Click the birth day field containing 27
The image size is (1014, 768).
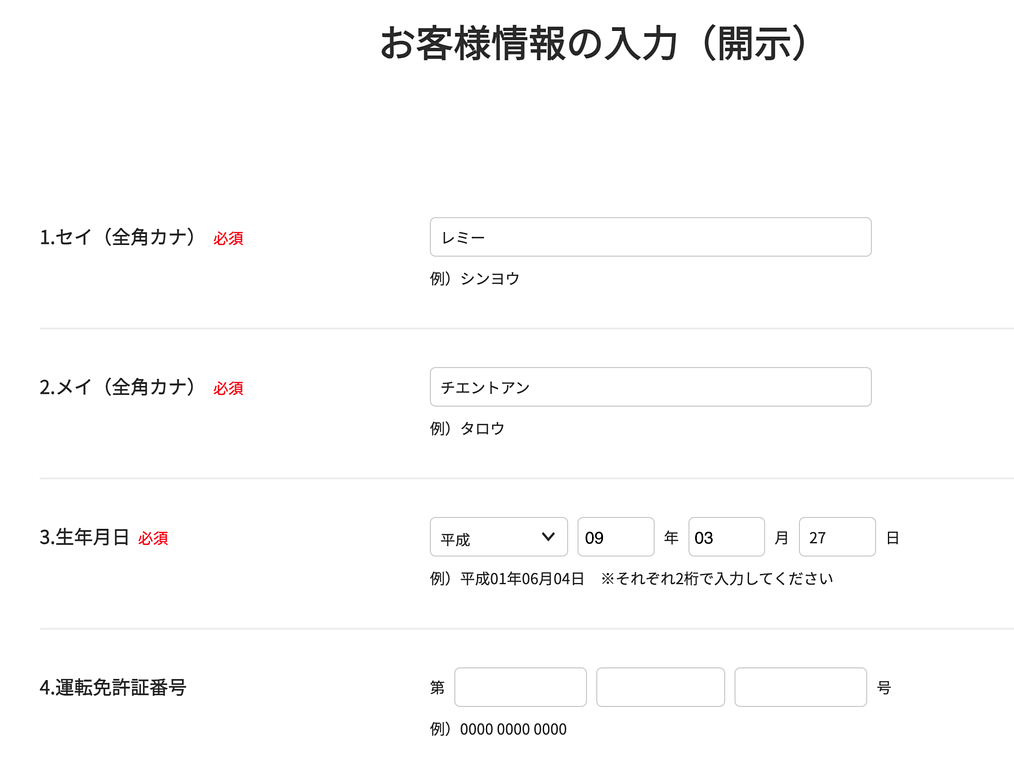[x=837, y=536]
